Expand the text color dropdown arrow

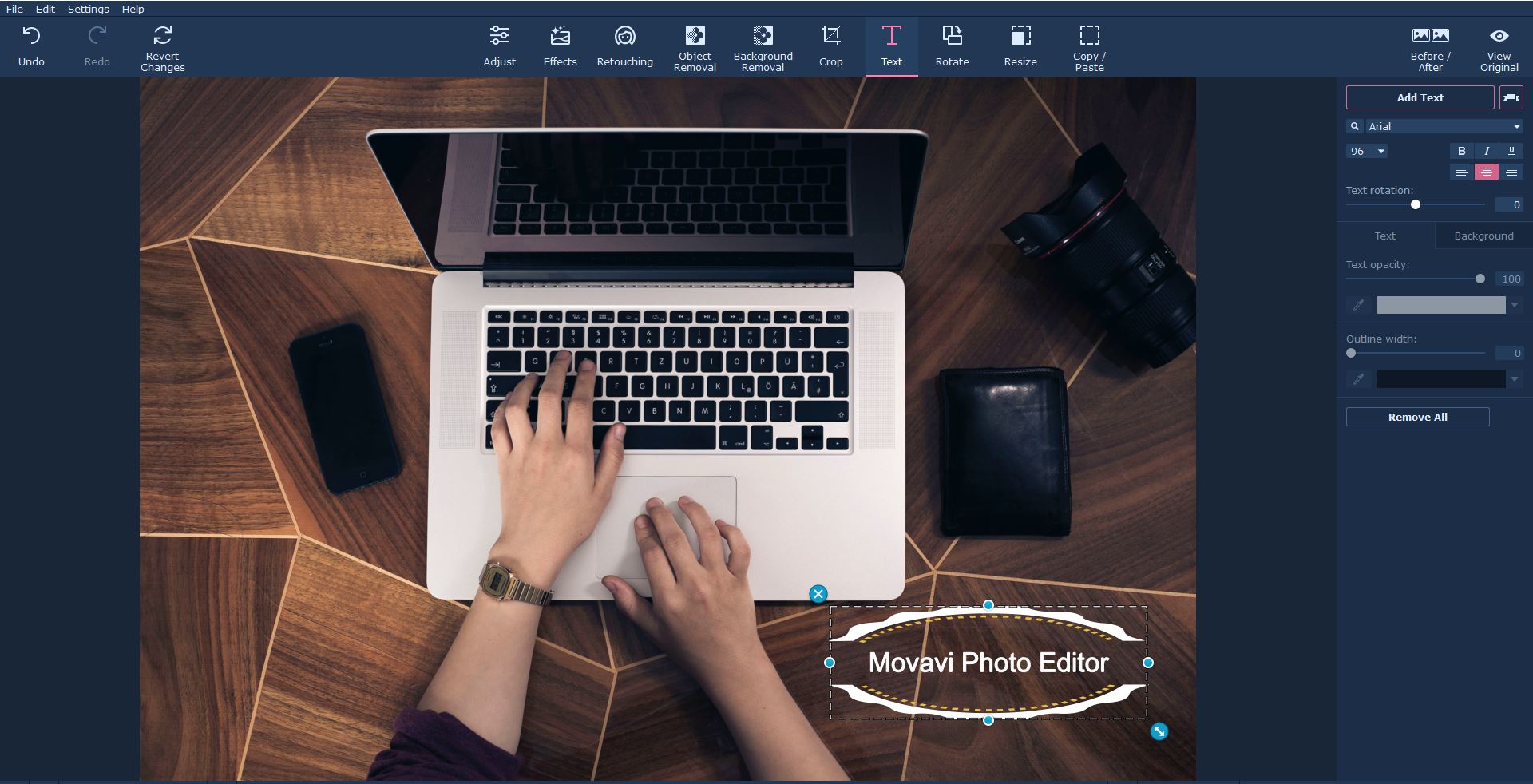1515,305
